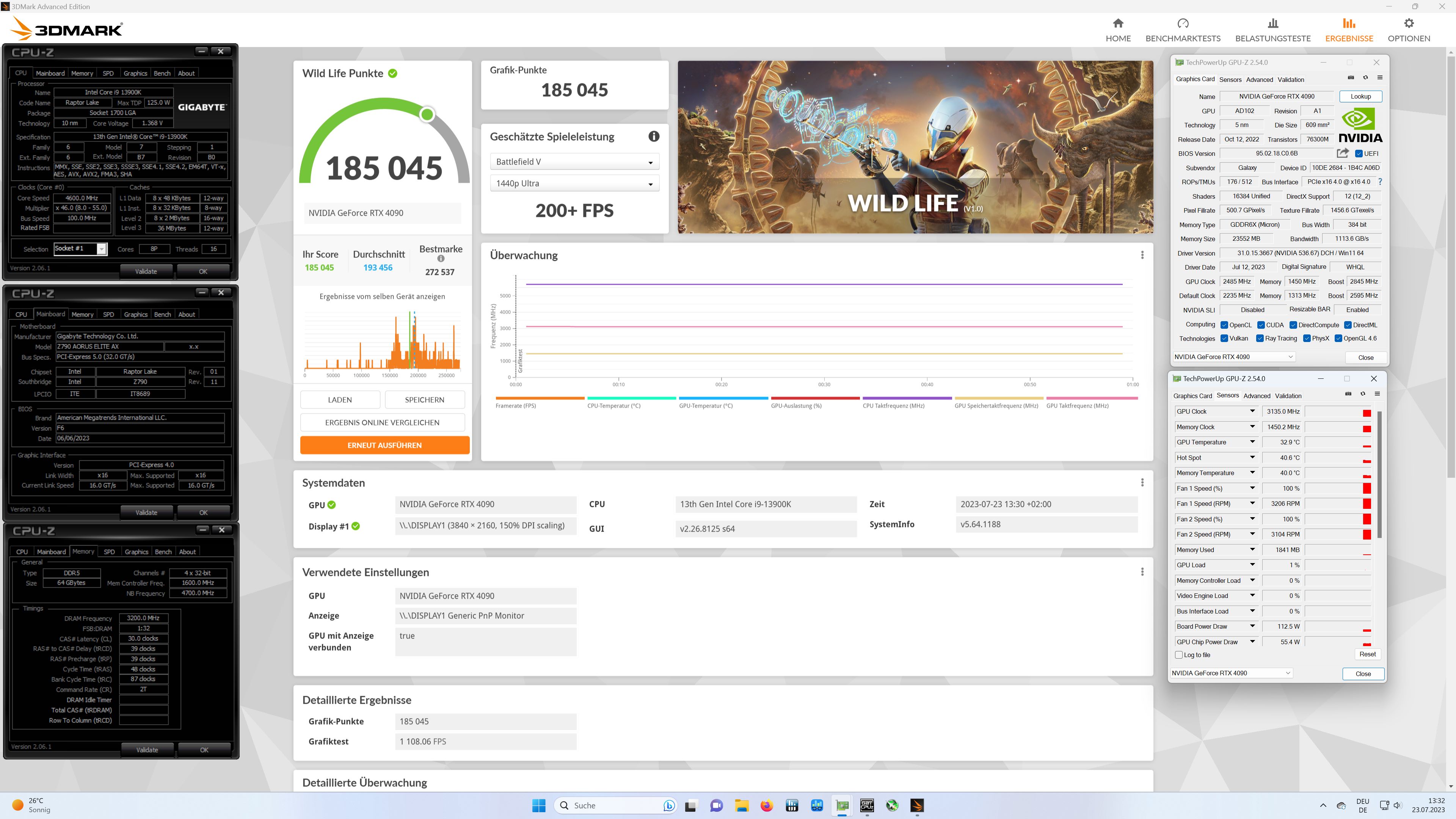Click the BIOS export share icon

pyautogui.click(x=1342, y=153)
